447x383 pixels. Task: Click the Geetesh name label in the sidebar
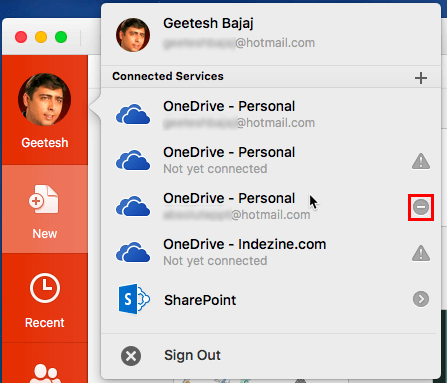(x=45, y=143)
